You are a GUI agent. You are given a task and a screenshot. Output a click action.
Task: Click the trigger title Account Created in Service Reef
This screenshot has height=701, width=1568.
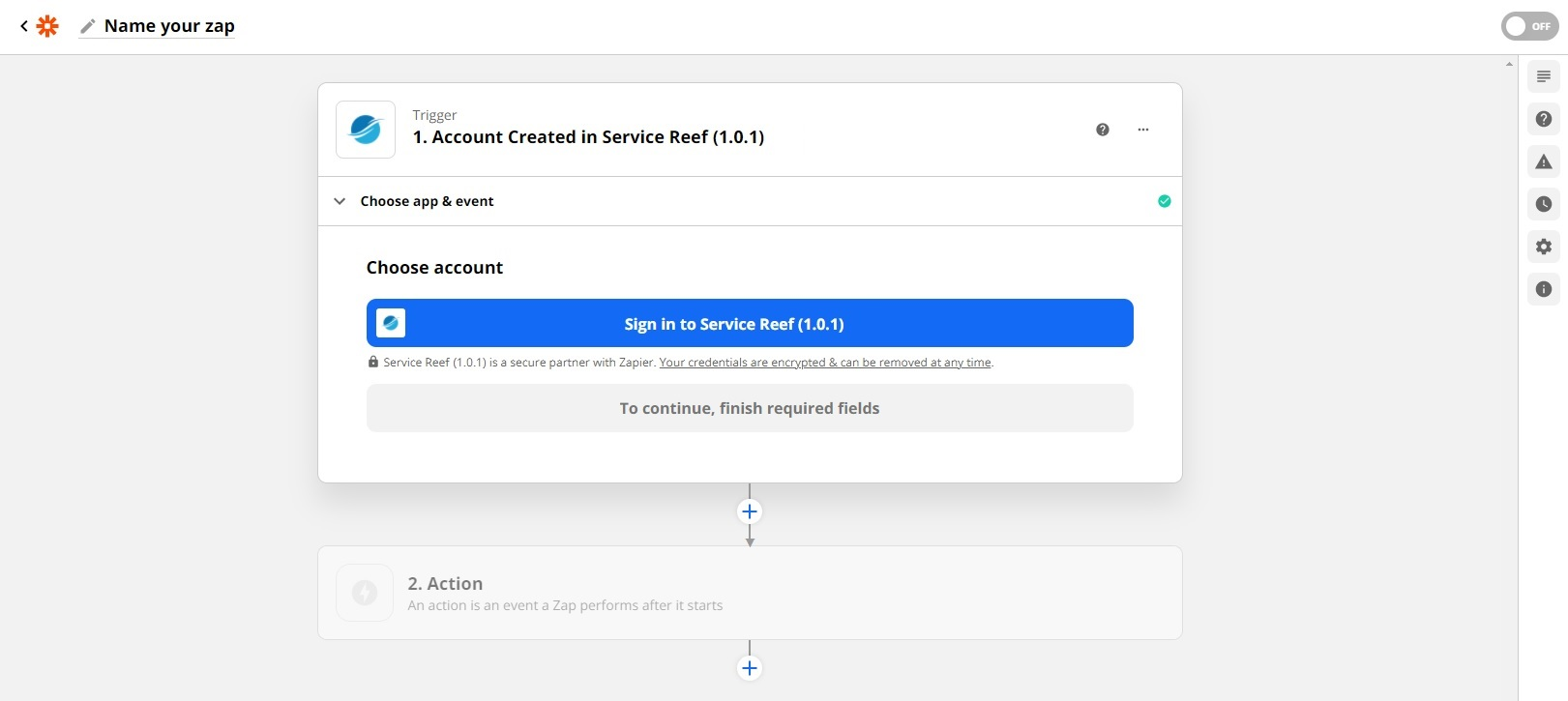pos(588,137)
